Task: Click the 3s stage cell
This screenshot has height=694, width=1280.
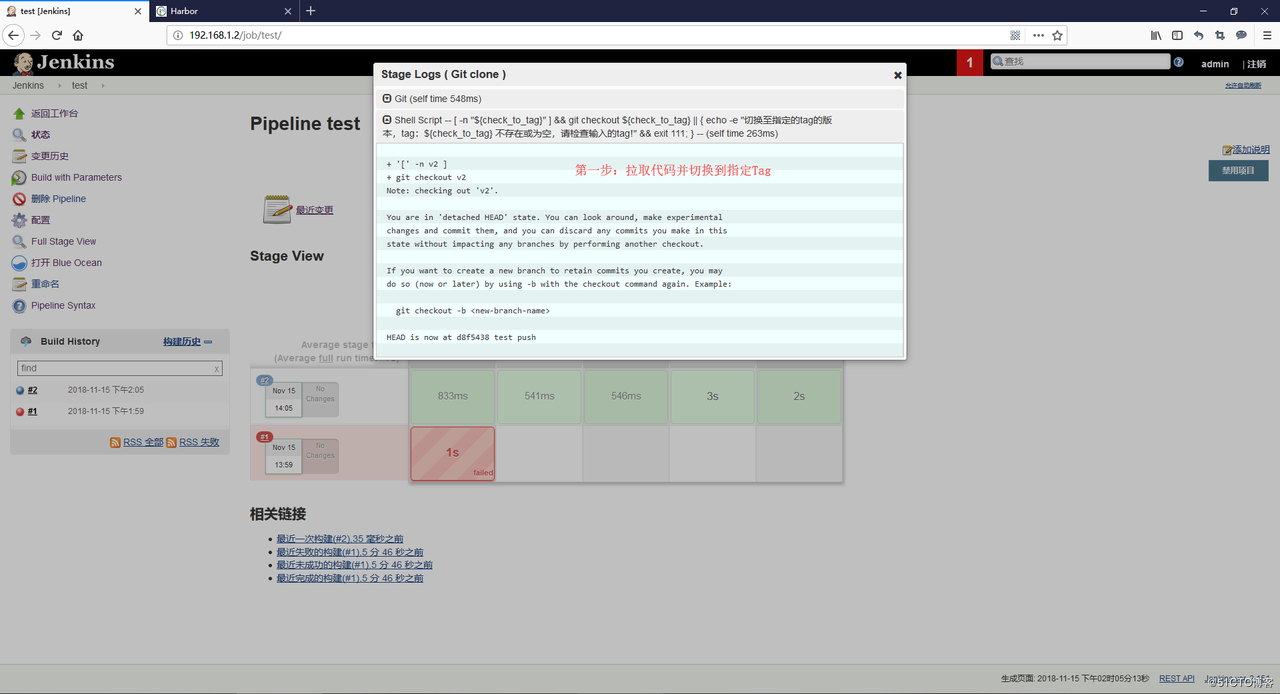Action: [713, 396]
